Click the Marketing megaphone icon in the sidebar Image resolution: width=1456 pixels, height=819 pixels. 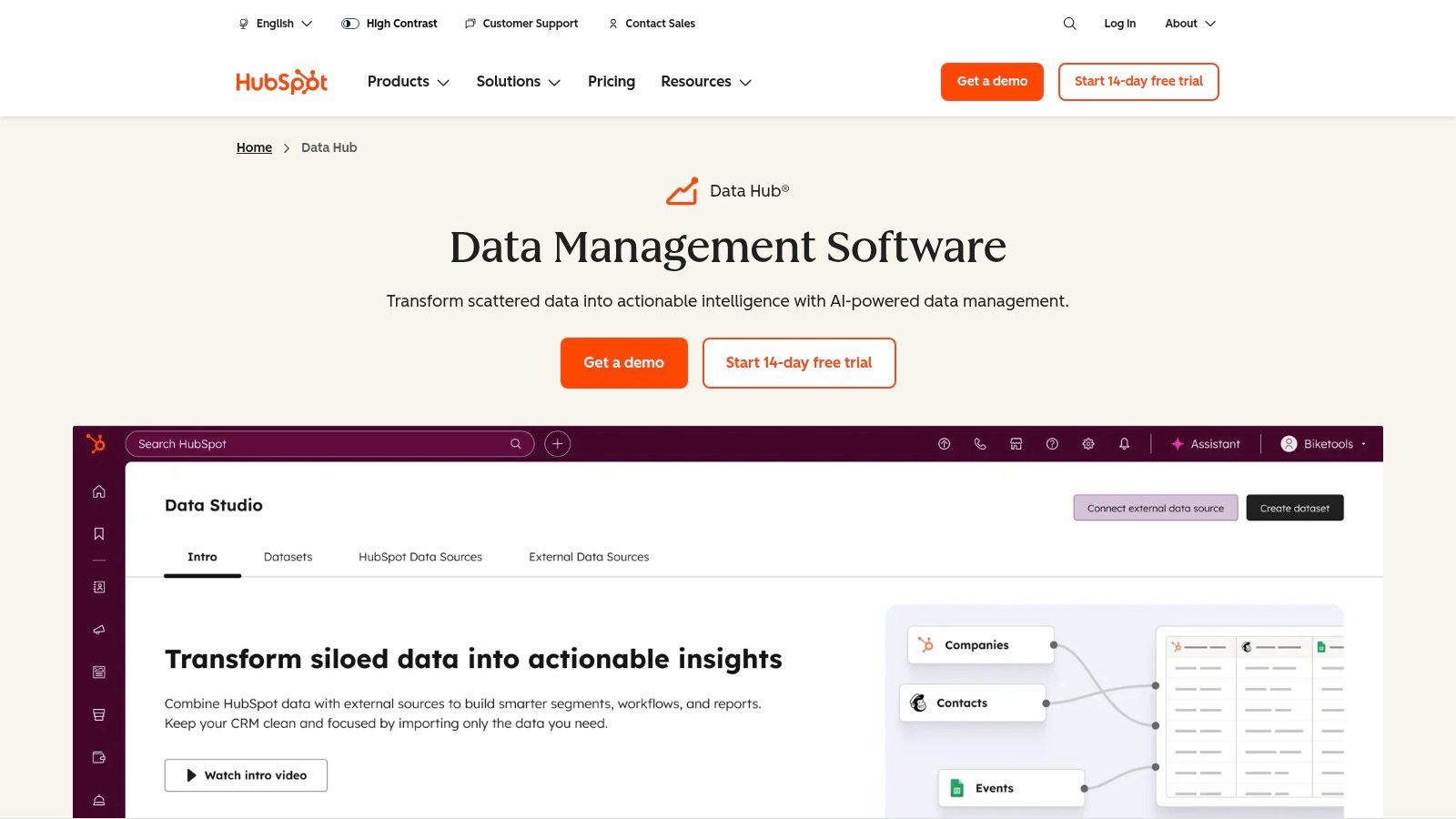tap(97, 629)
